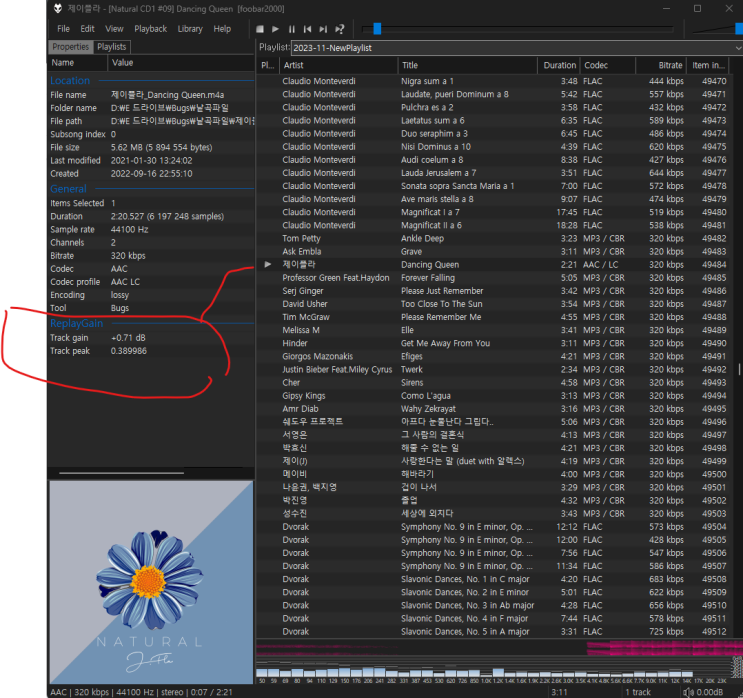Open the Playlist dropdown 2023-11-NewPlaylist

516,48
